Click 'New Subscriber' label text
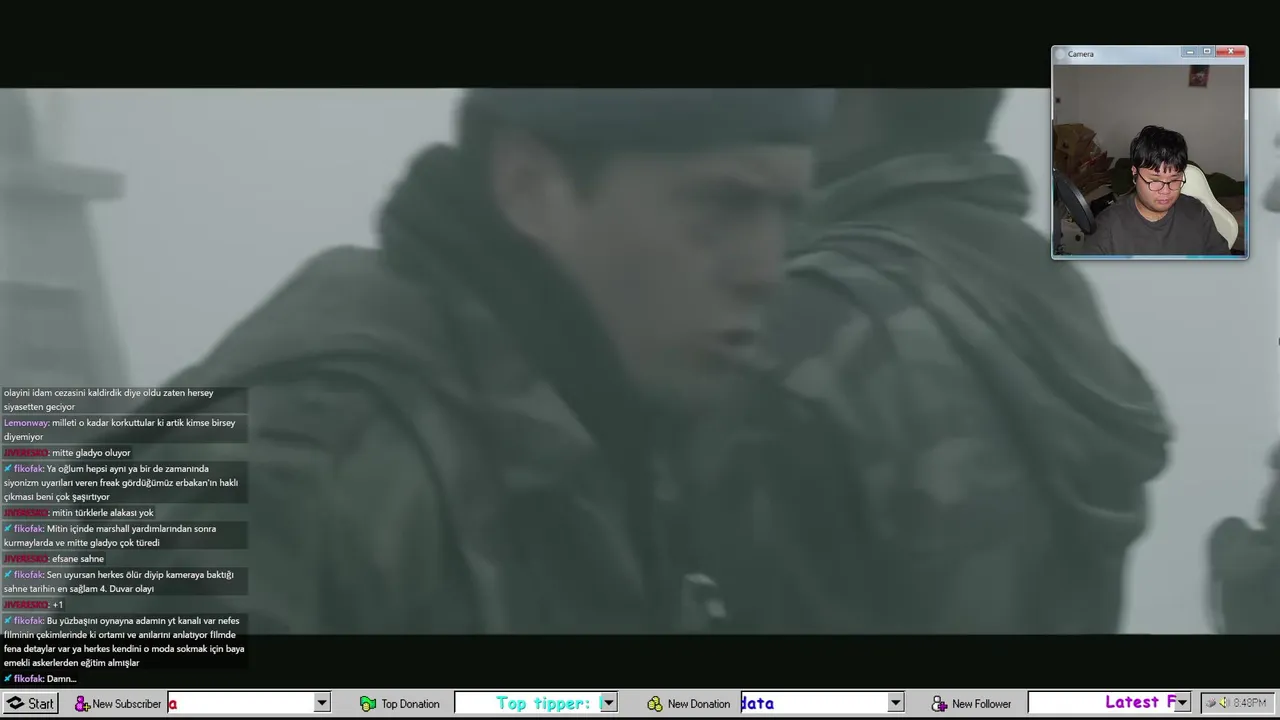1280x720 pixels. coord(126,704)
